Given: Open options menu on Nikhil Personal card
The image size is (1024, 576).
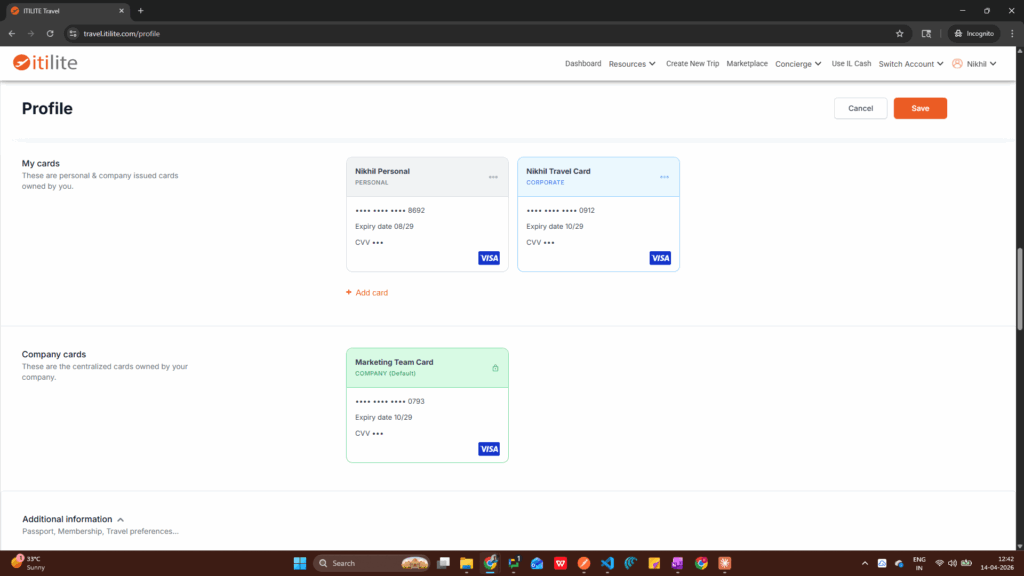Looking at the screenshot, I should pos(493,177).
